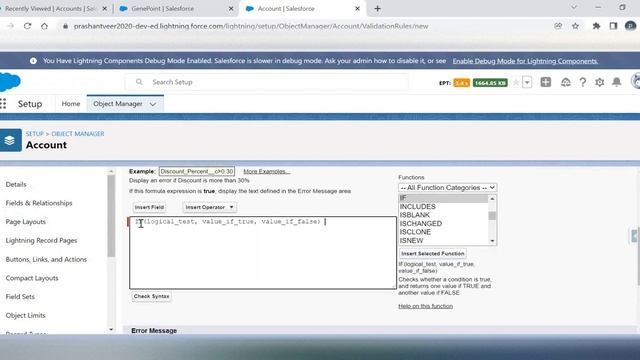This screenshot has width=640, height=360.
Task: Open Help on this function link
Action: click(x=425, y=306)
